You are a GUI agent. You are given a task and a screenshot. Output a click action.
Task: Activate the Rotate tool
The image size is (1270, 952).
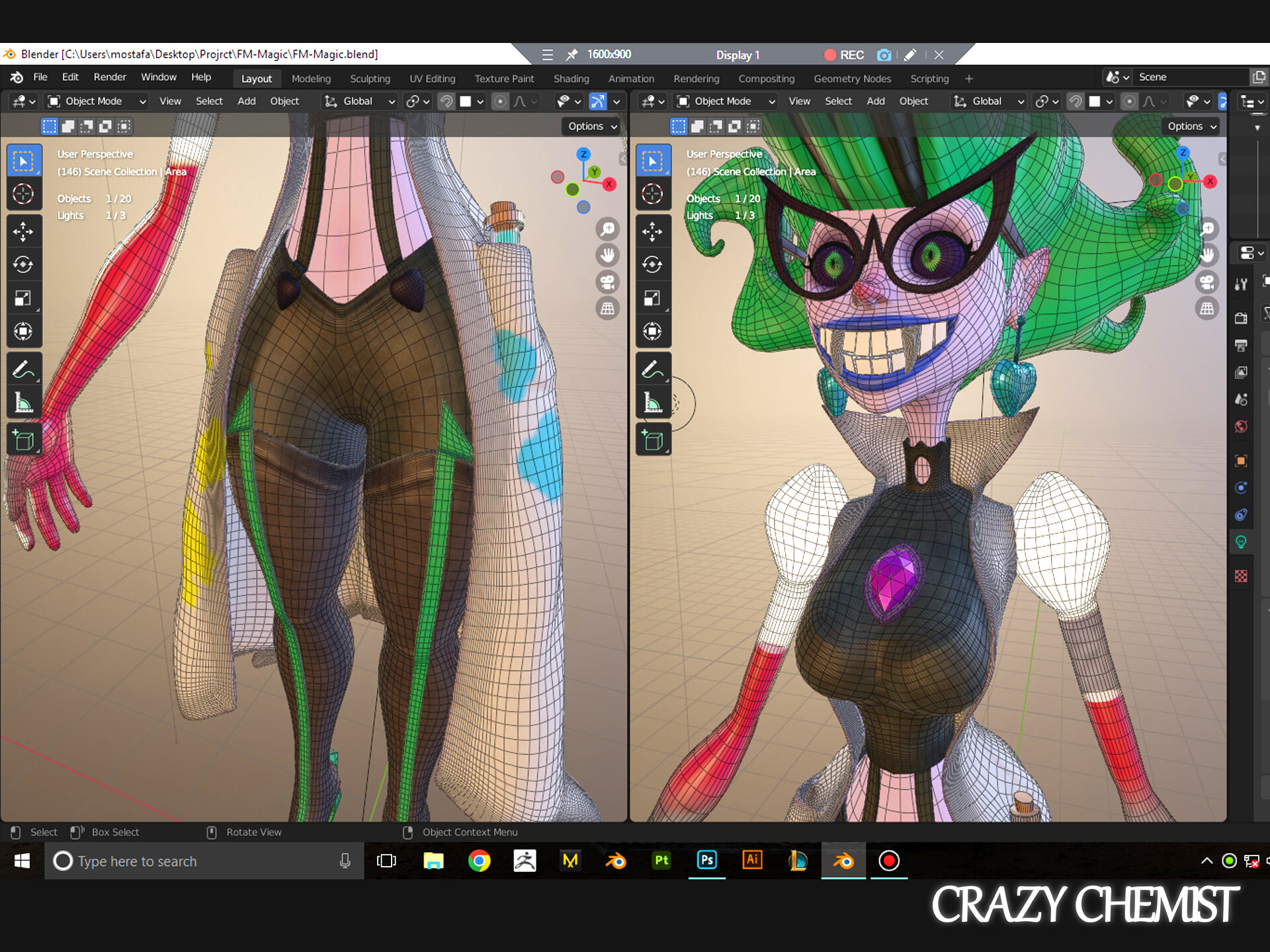tap(24, 264)
